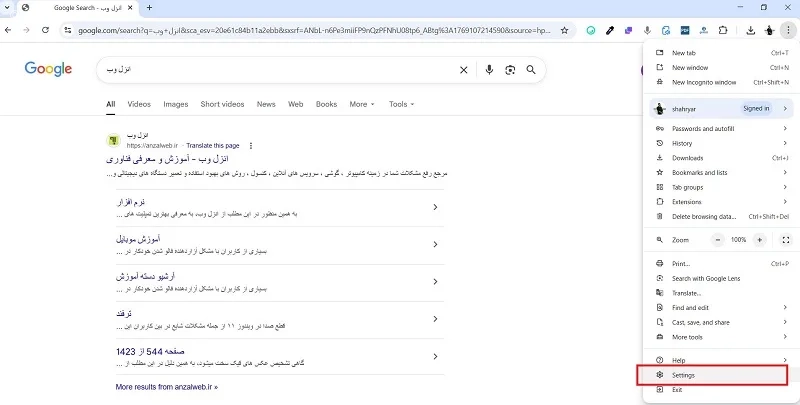Click More results from anzalweb.ir
The width and height of the screenshot is (800, 405).
167,387
